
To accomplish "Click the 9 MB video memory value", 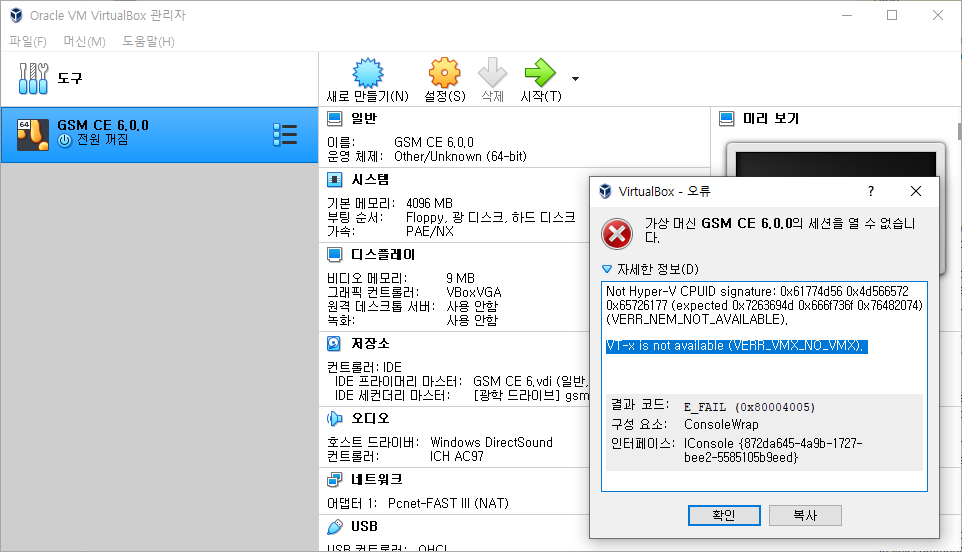I will click(461, 278).
